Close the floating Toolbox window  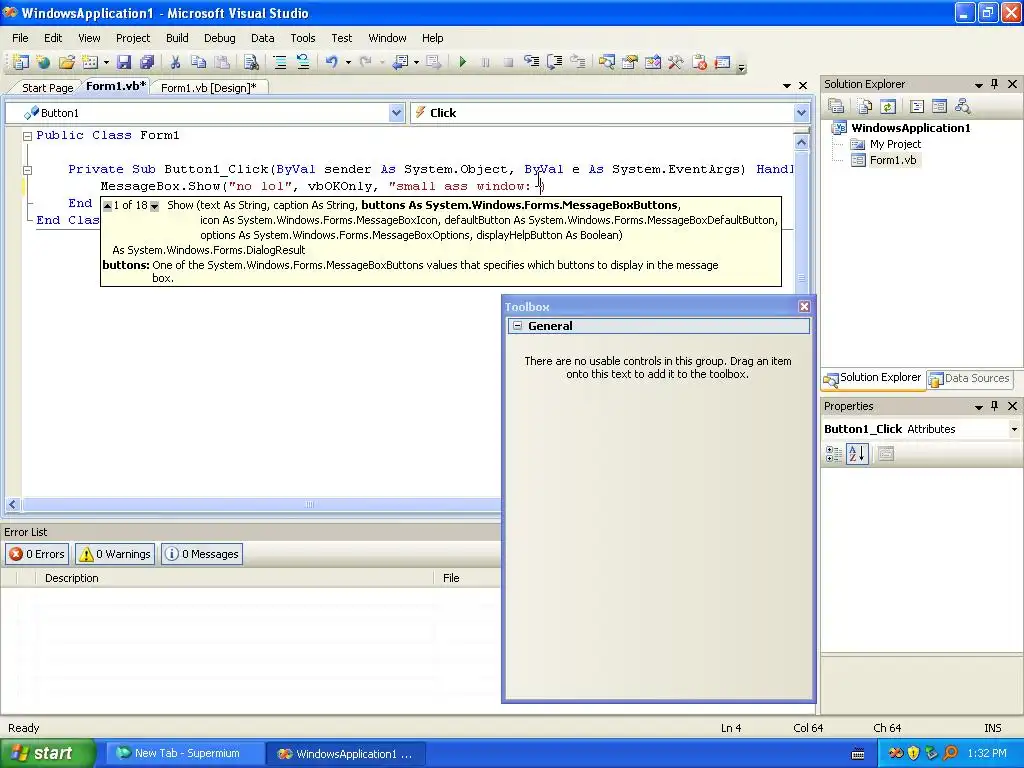[x=804, y=306]
